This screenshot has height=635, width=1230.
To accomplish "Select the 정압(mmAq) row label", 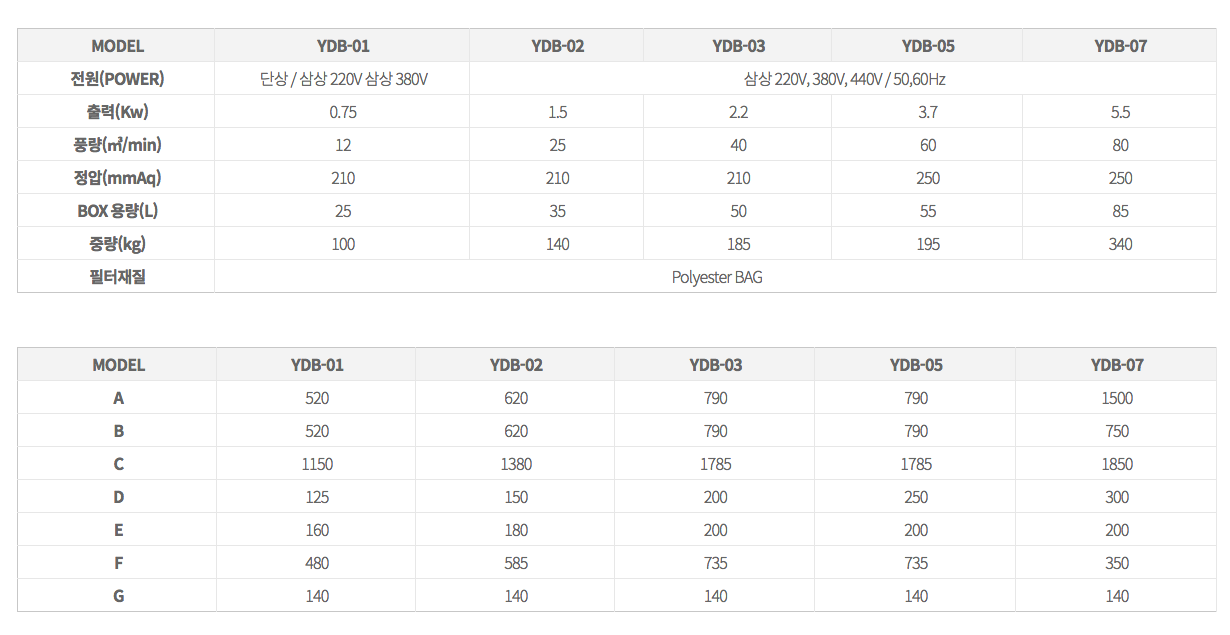I will (117, 178).
